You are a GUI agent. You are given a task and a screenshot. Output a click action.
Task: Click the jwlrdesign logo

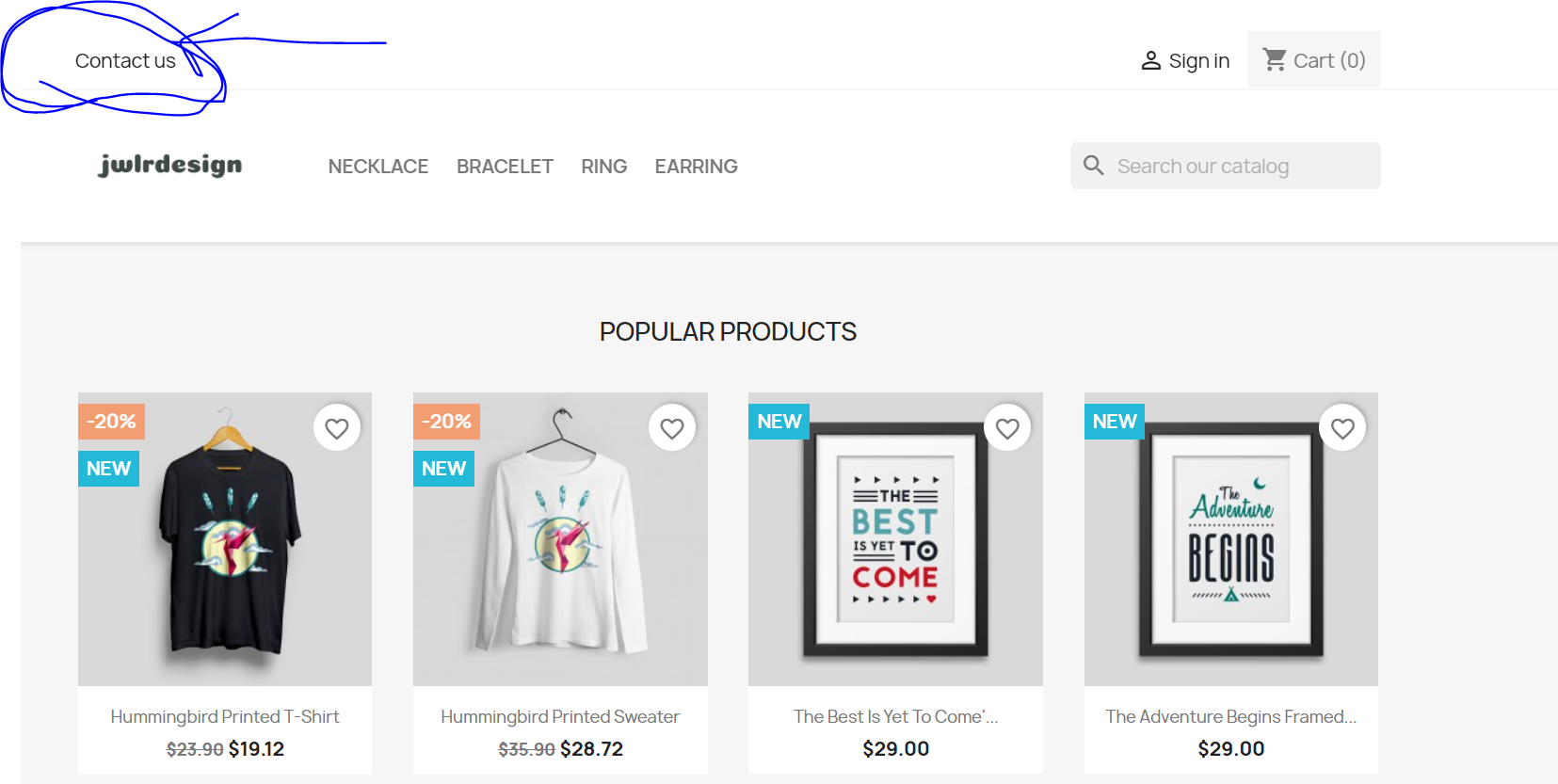(170, 166)
